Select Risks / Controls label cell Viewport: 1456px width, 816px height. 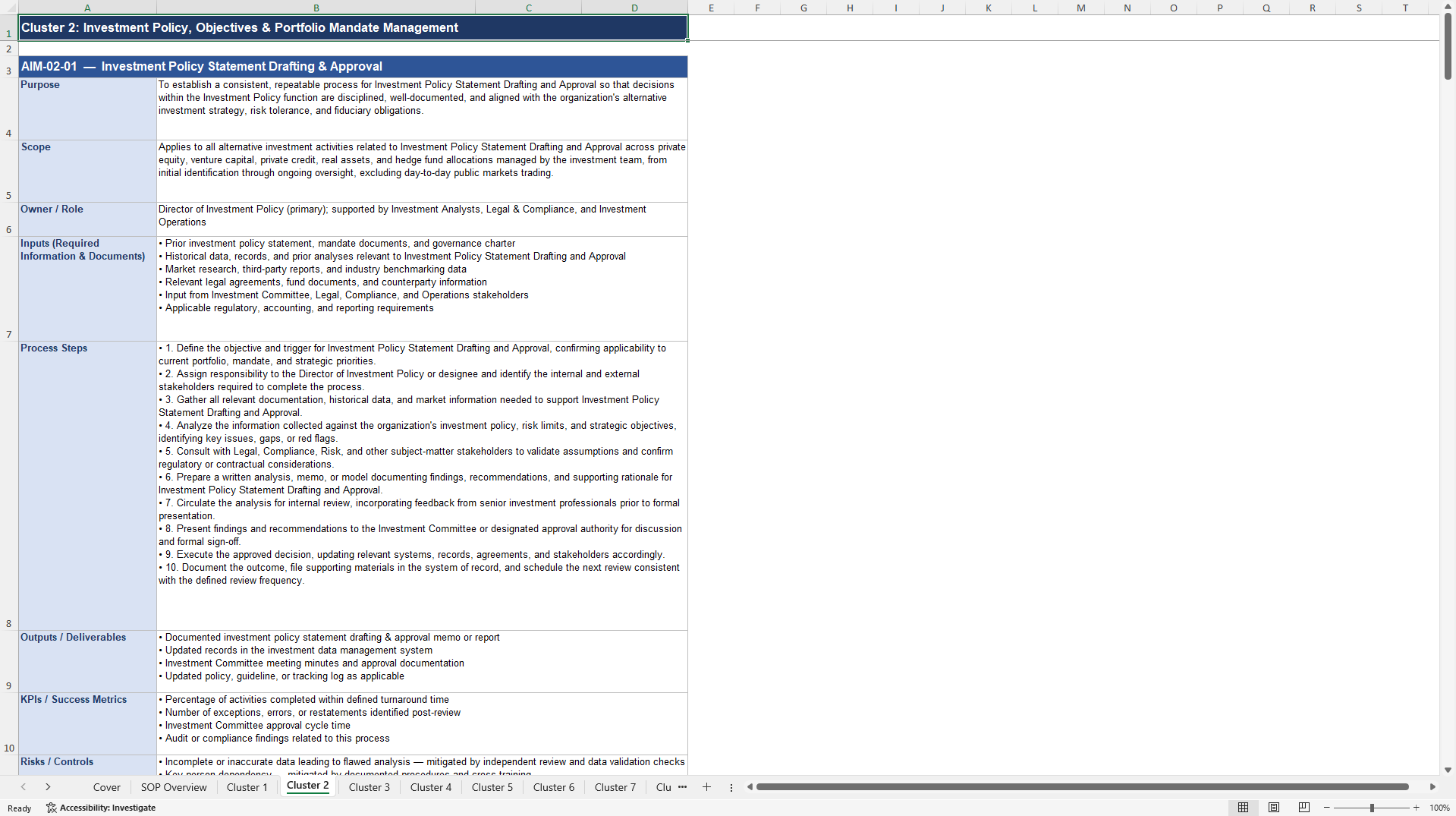tap(87, 764)
